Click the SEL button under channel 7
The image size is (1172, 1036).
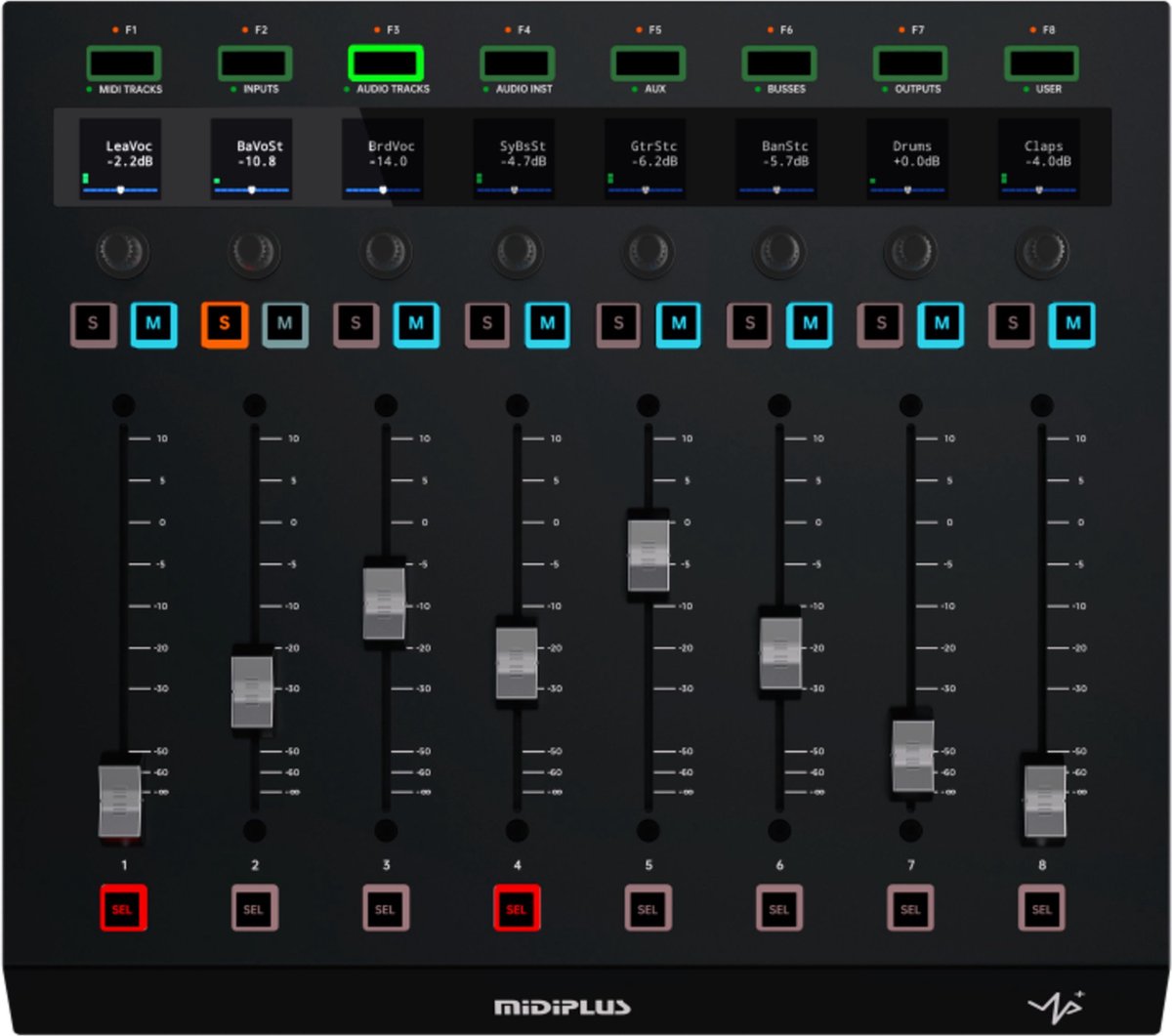click(x=910, y=908)
